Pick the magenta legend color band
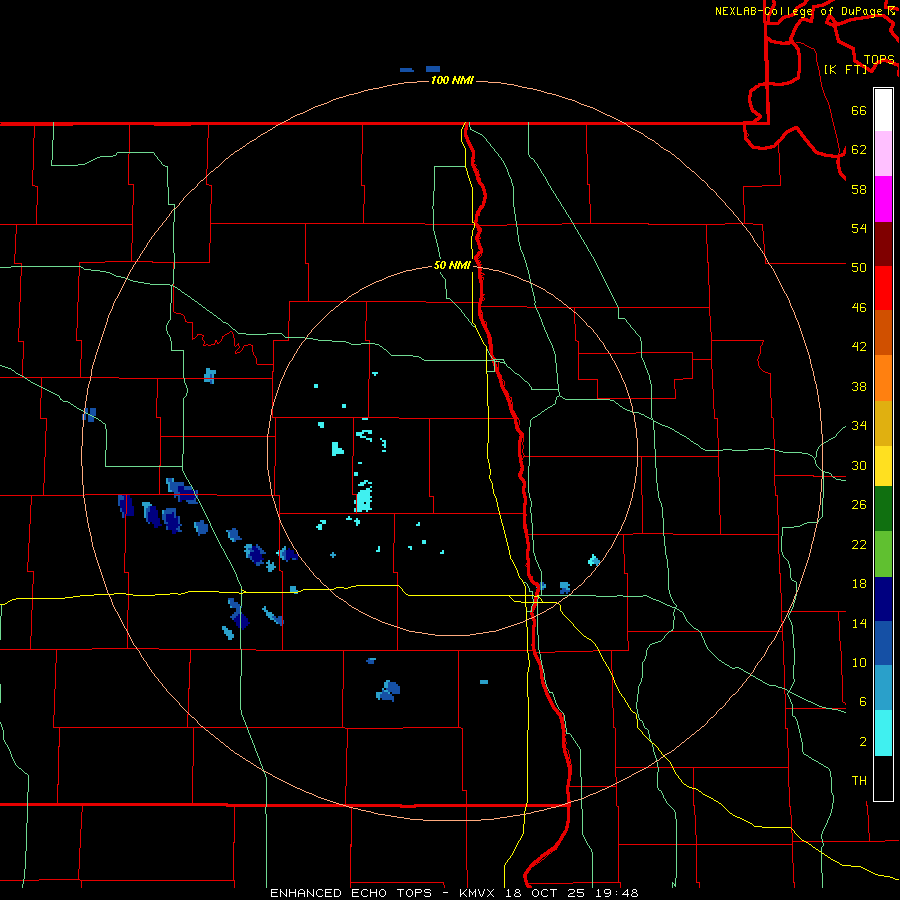Viewport: 900px width, 900px height. [x=883, y=199]
